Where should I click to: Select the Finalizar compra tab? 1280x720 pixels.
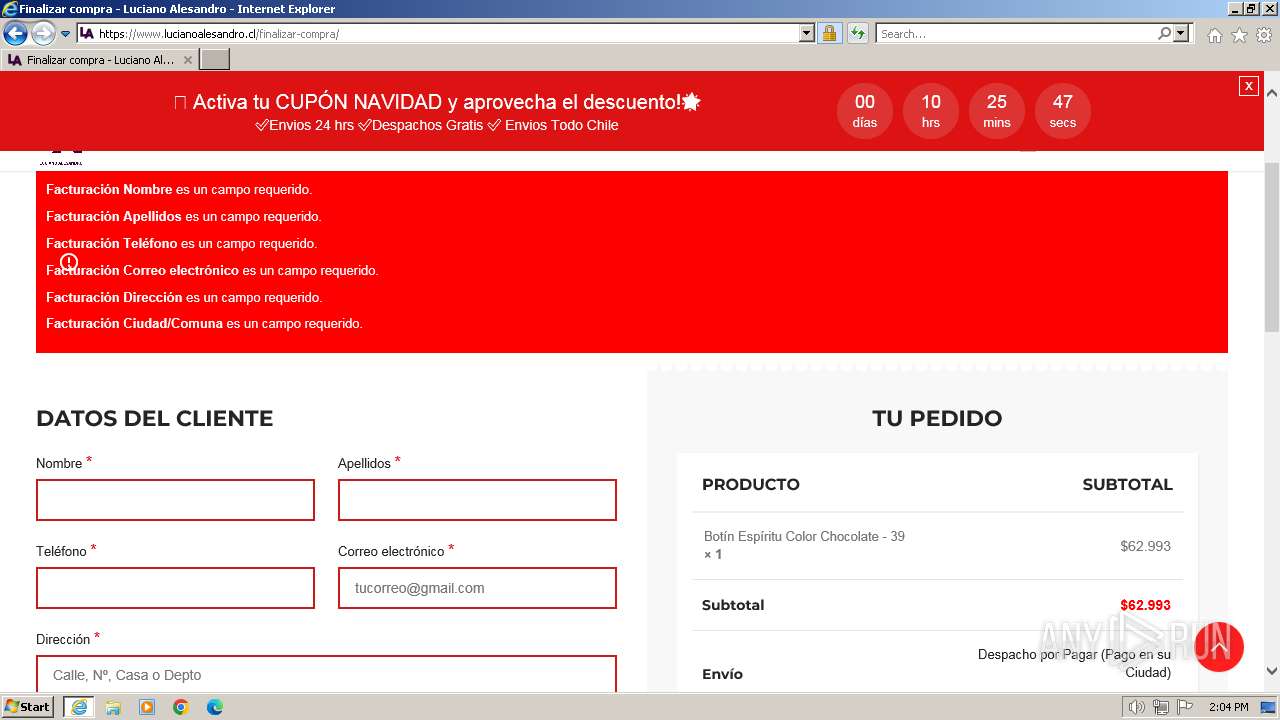click(100, 60)
